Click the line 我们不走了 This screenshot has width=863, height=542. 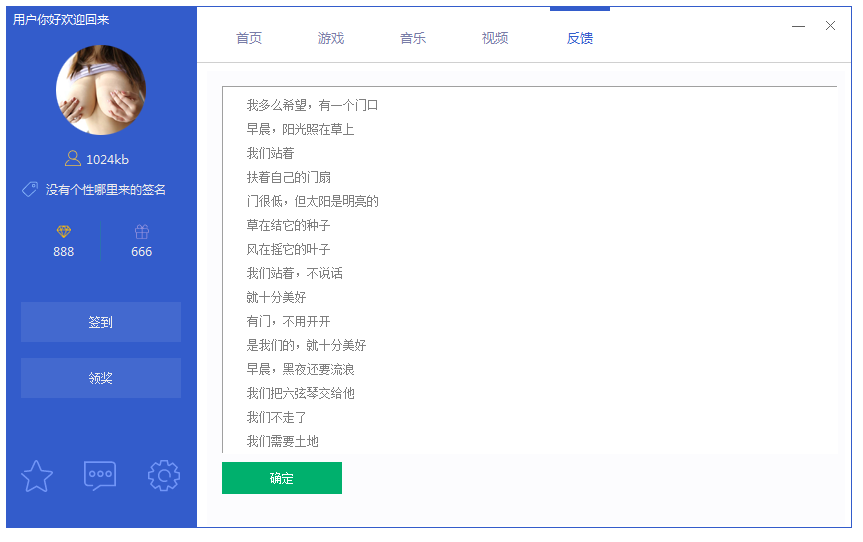click(276, 418)
